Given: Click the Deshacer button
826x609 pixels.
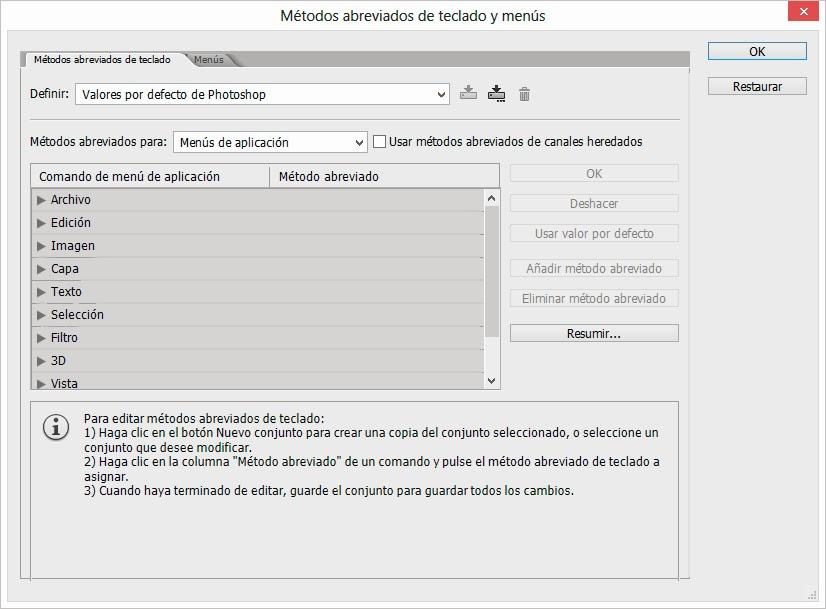Looking at the screenshot, I should click(593, 203).
